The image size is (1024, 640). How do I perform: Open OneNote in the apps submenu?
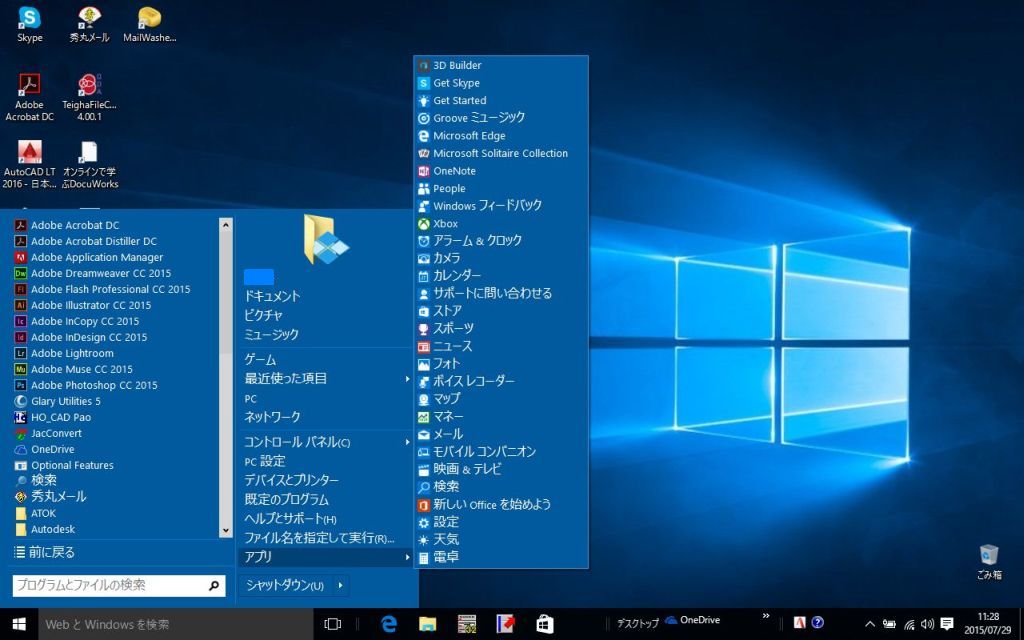point(454,171)
